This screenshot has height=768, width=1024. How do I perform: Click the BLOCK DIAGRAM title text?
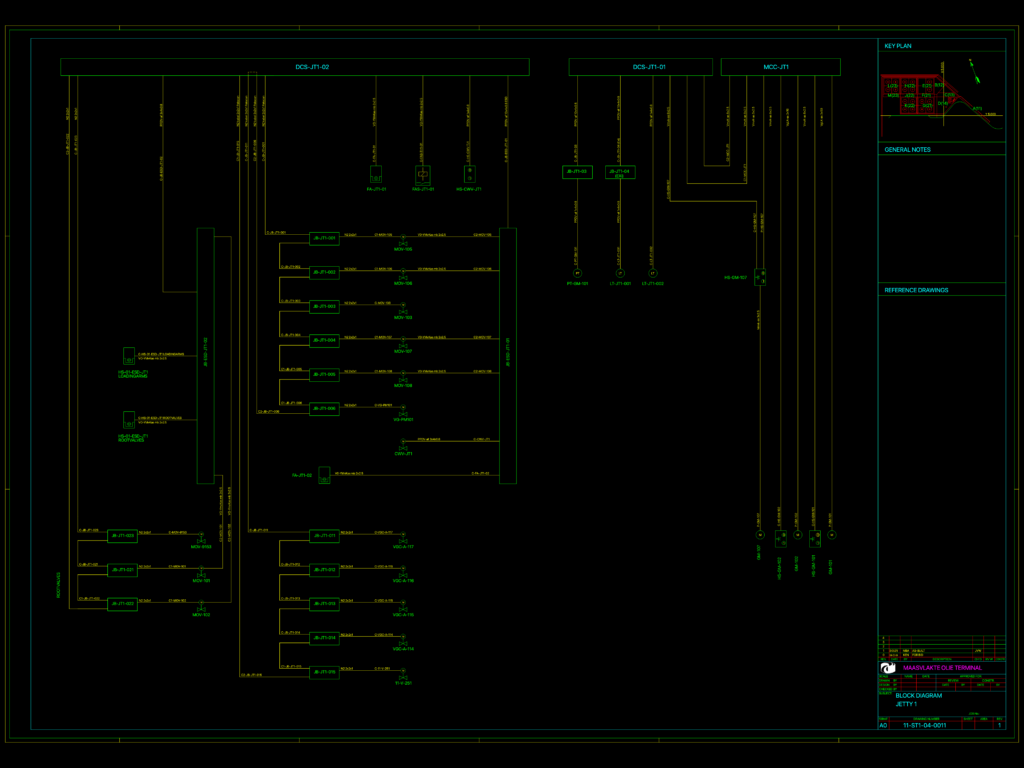click(919, 696)
